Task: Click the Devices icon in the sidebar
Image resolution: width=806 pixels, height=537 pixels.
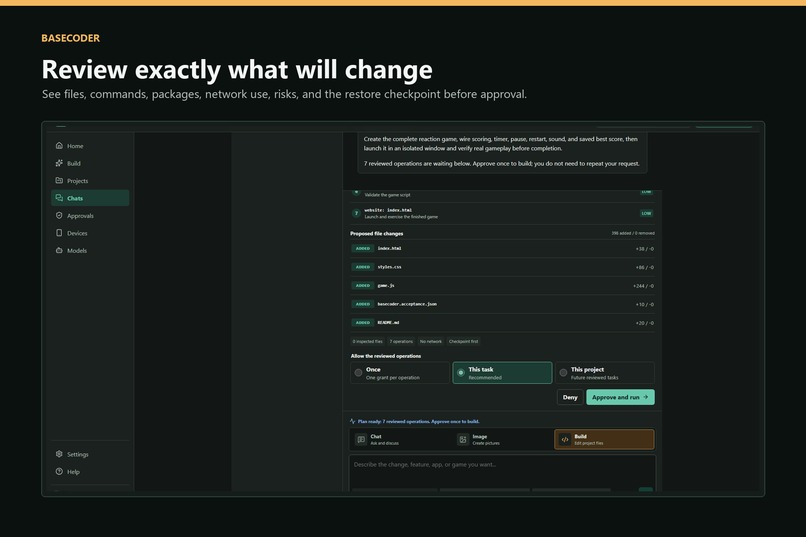Action: tap(59, 233)
